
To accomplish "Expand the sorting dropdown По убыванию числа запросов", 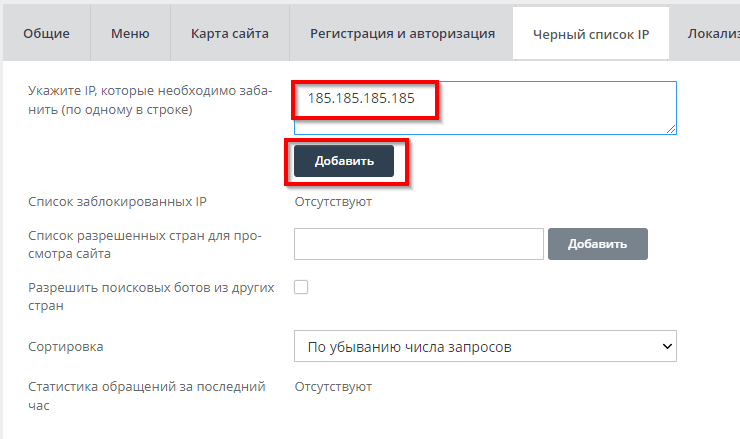I will (485, 347).
